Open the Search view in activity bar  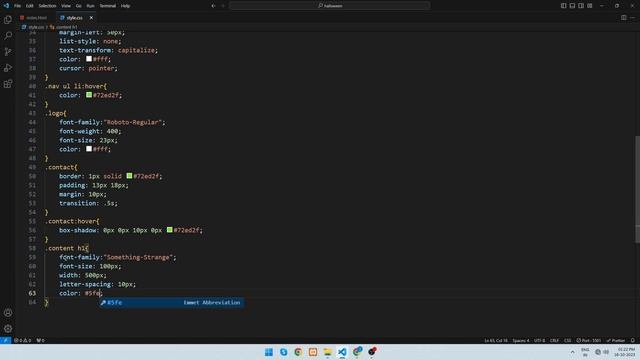point(8,36)
